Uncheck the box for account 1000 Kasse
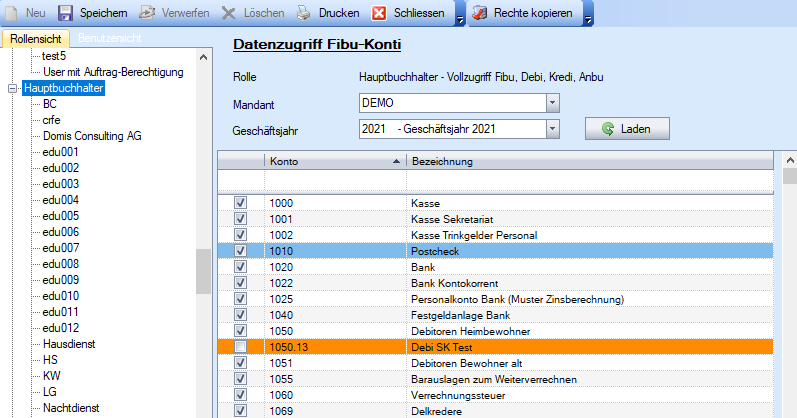Screen dimensions: 797x418 pyautogui.click(x=240, y=203)
